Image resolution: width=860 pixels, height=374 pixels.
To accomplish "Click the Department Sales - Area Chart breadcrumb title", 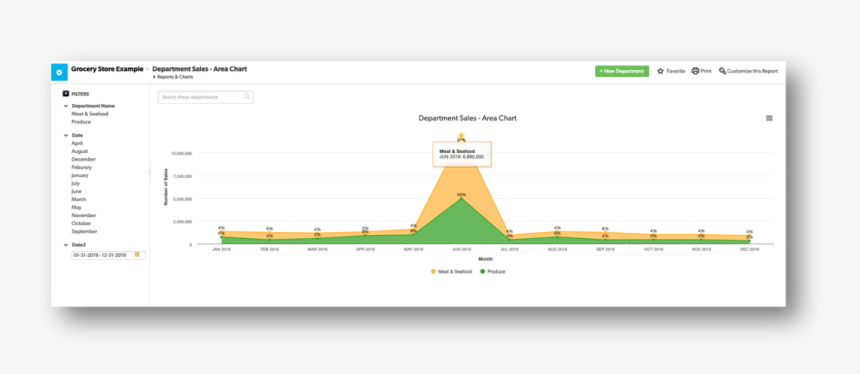I will pos(200,69).
